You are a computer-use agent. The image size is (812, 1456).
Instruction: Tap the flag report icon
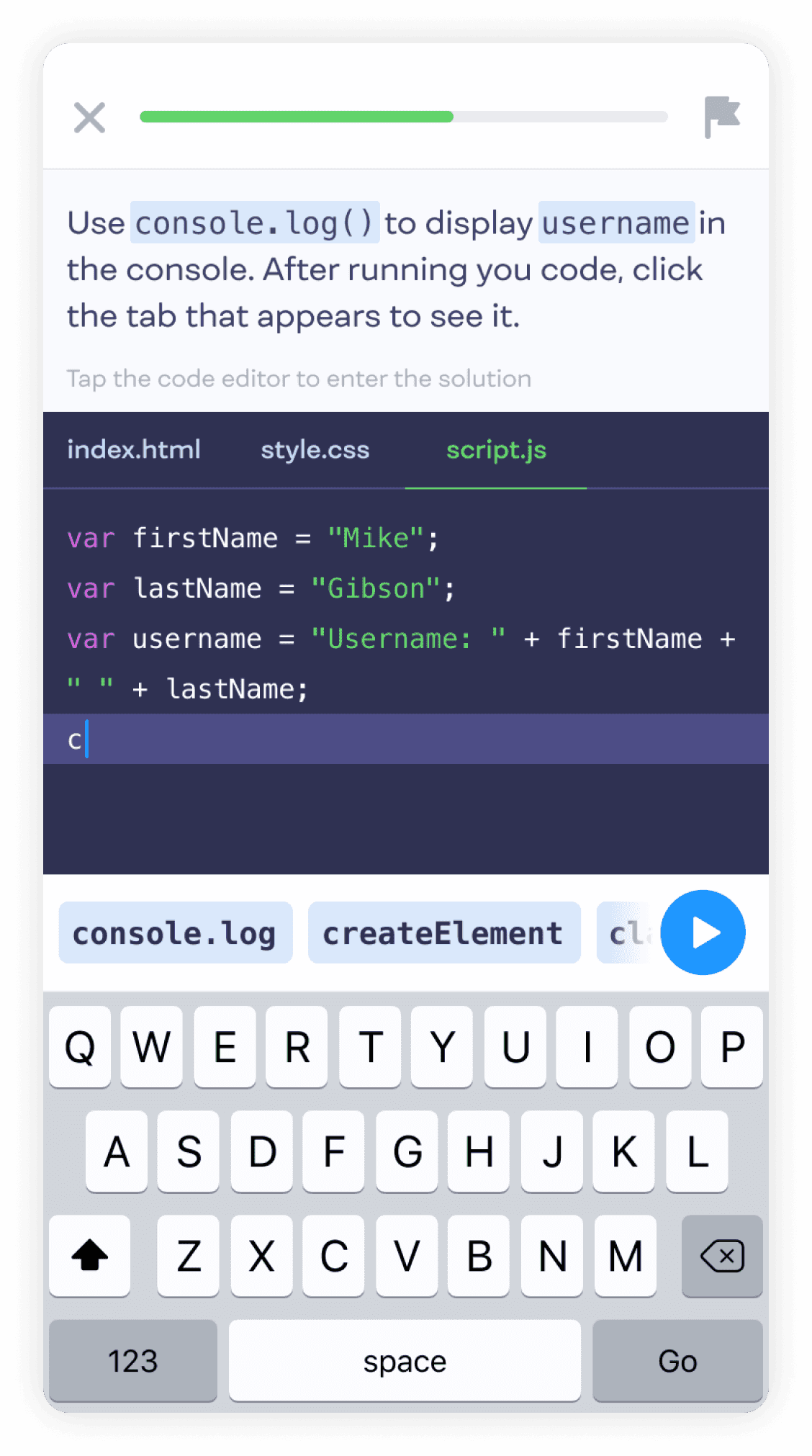click(x=721, y=117)
